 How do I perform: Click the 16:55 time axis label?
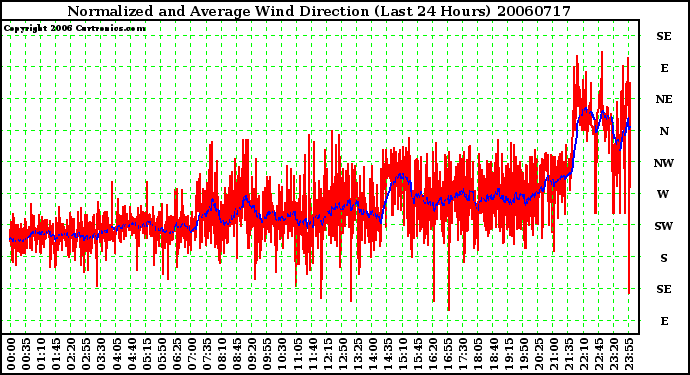pyautogui.click(x=448, y=354)
